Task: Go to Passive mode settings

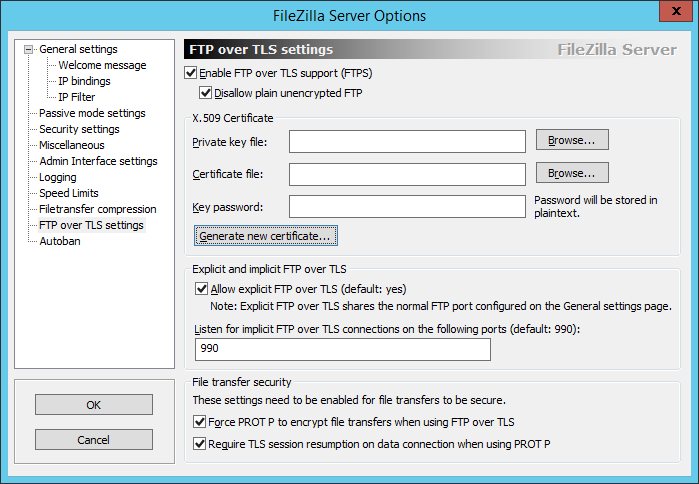Action: tap(92, 113)
